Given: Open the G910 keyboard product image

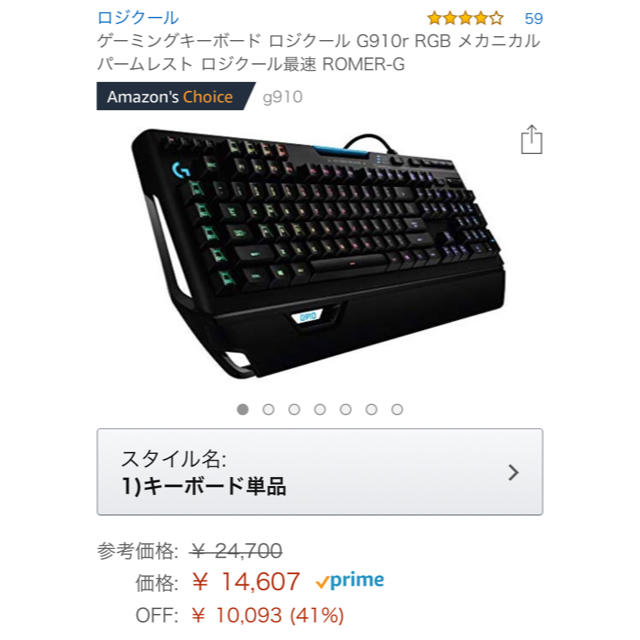Looking at the screenshot, I should pyautogui.click(x=318, y=253).
